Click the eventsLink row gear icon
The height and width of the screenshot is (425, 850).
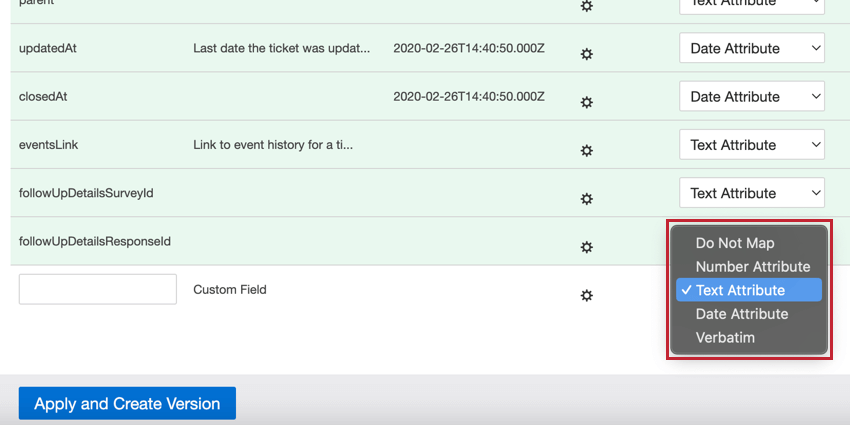tap(587, 150)
